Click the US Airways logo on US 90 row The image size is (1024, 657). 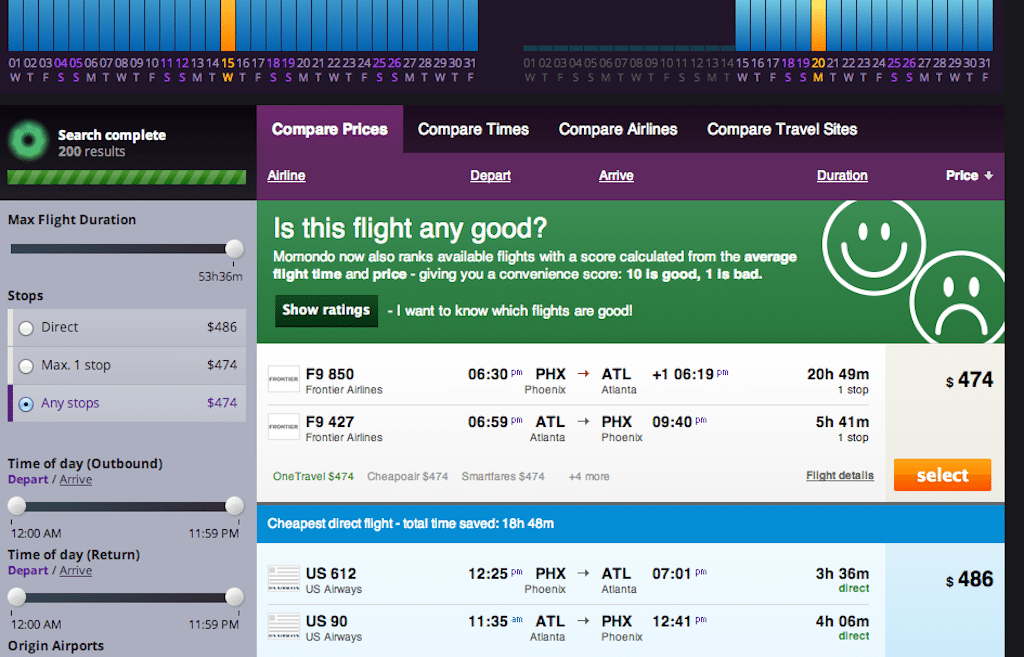[x=284, y=626]
